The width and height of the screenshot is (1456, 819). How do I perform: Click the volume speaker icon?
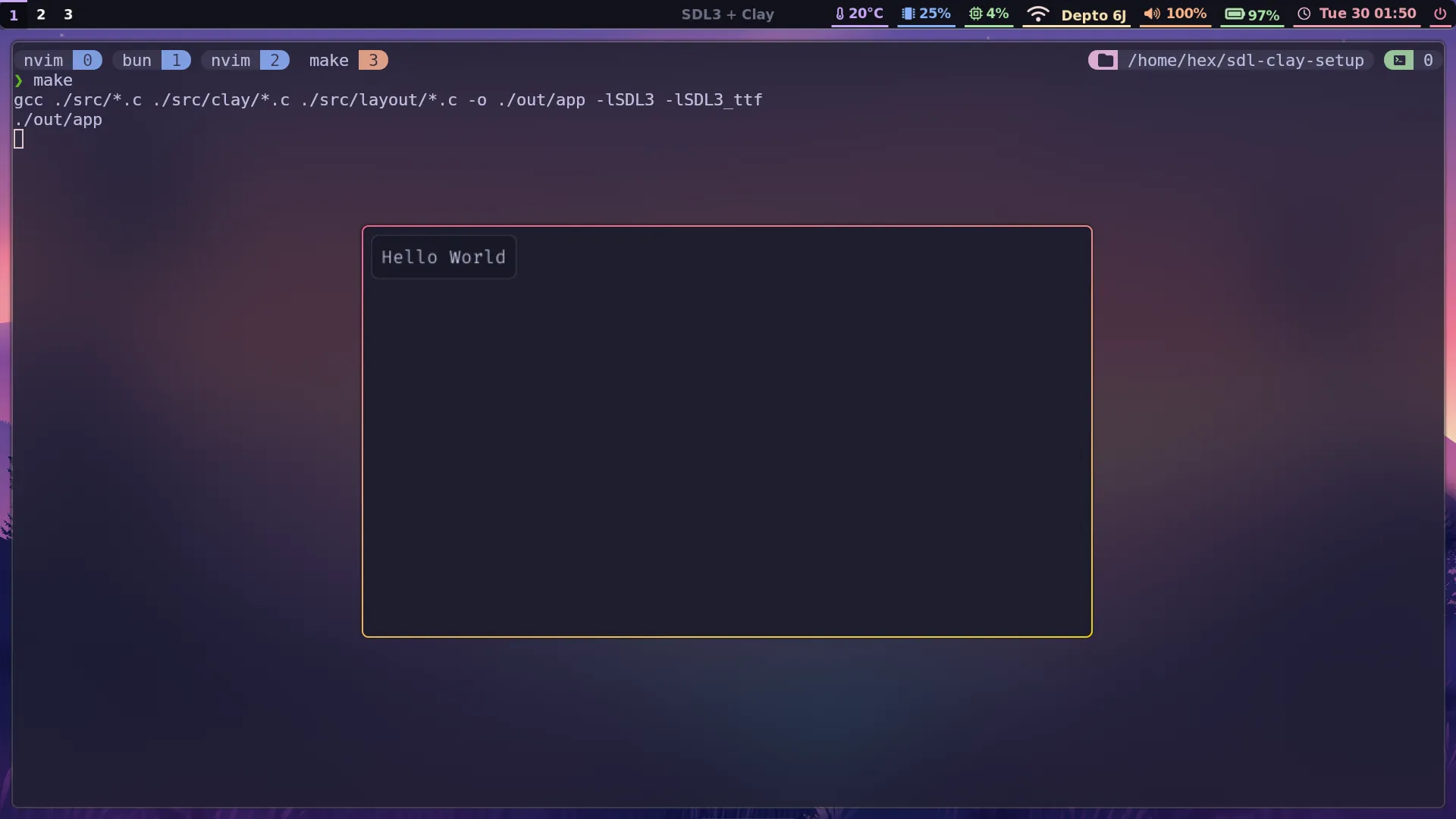point(1151,14)
